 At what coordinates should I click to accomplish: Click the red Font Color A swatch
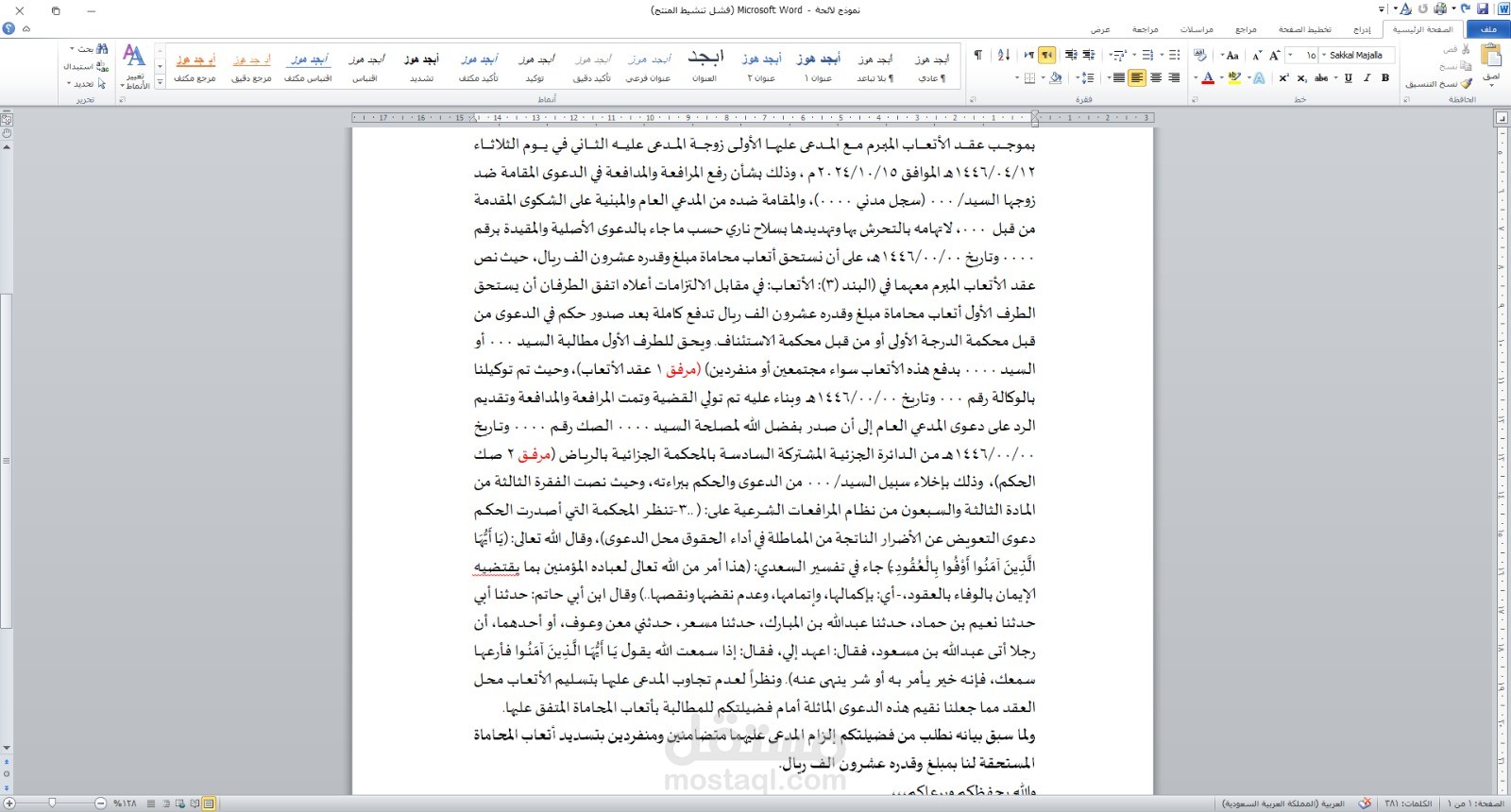pos(1208,77)
